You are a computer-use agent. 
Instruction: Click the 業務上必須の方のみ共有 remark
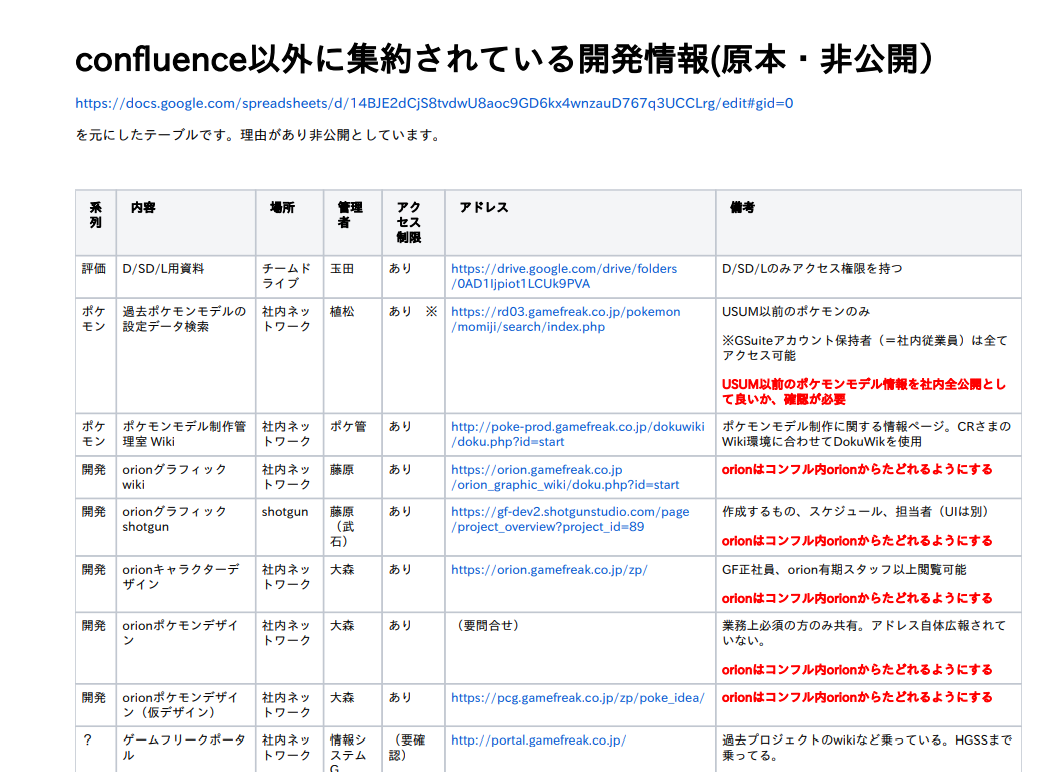click(x=864, y=633)
